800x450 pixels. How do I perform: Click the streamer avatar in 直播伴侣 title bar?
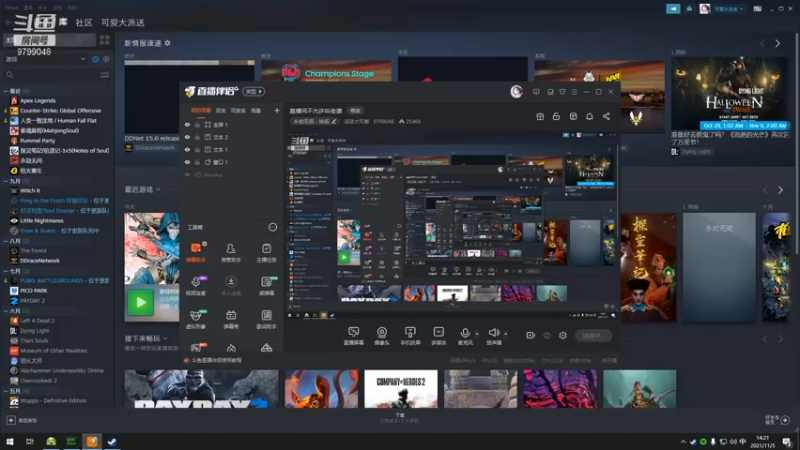(x=516, y=91)
